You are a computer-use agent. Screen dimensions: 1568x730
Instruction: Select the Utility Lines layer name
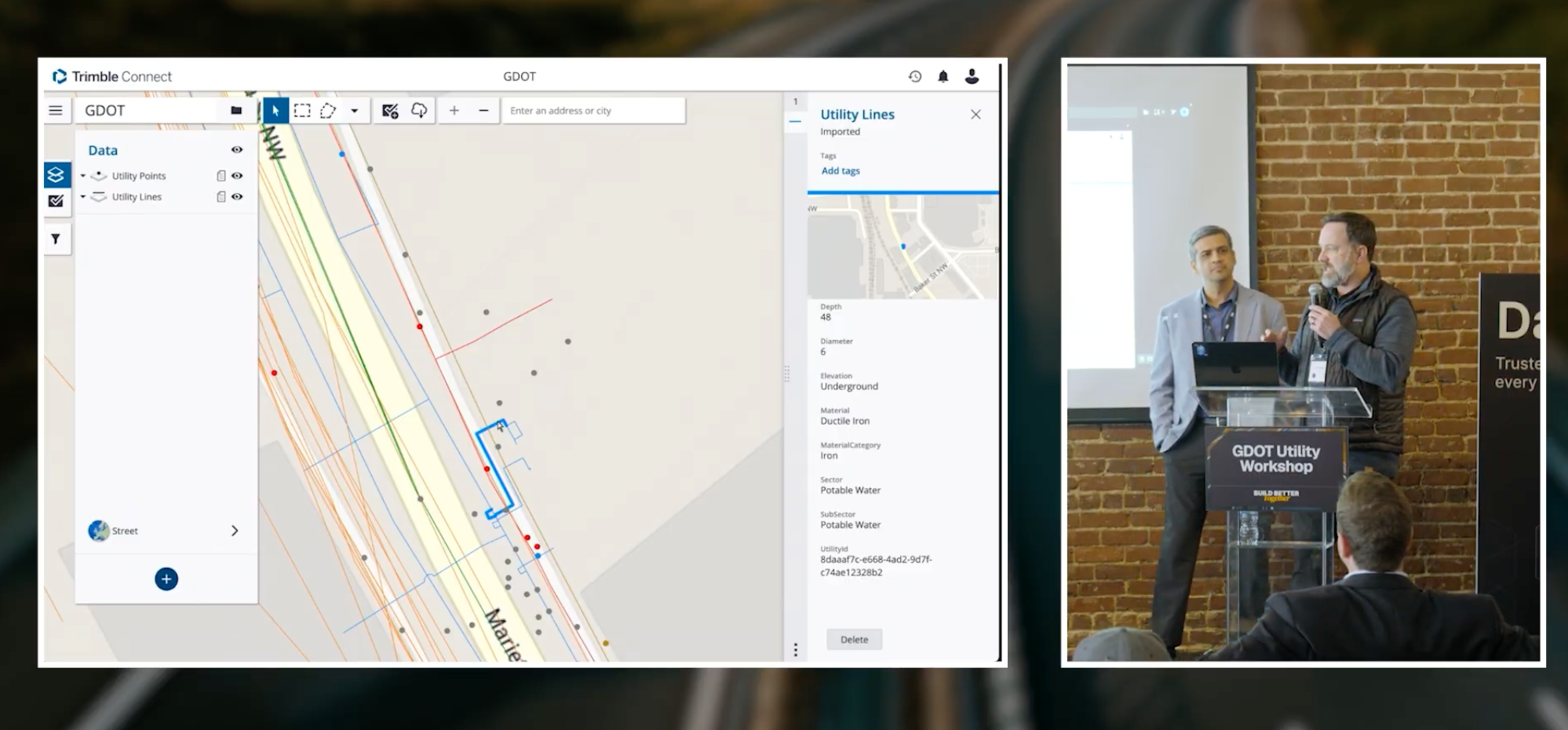137,197
